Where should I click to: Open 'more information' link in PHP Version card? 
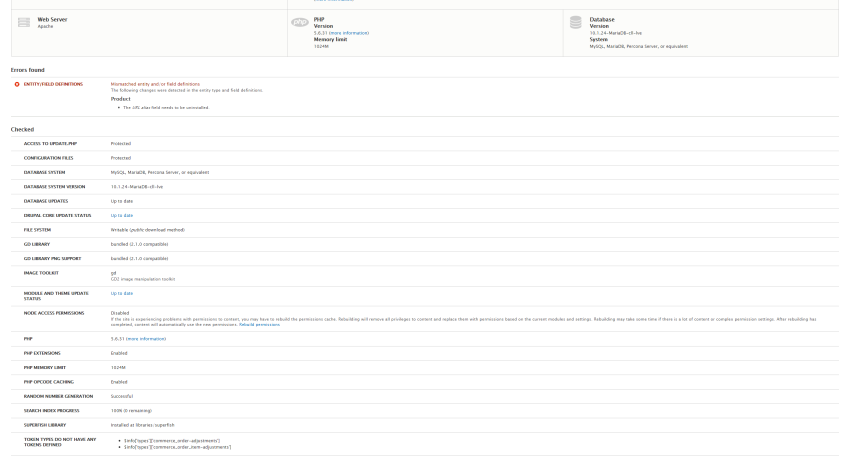(349, 33)
